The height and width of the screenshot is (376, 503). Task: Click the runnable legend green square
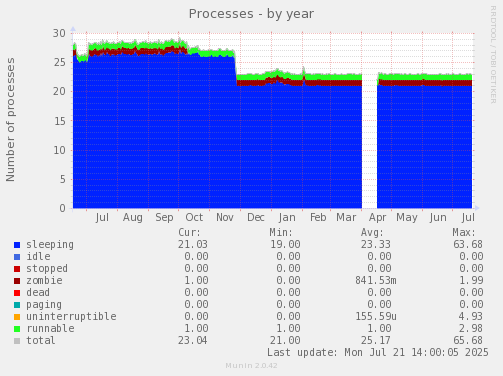click(17, 329)
